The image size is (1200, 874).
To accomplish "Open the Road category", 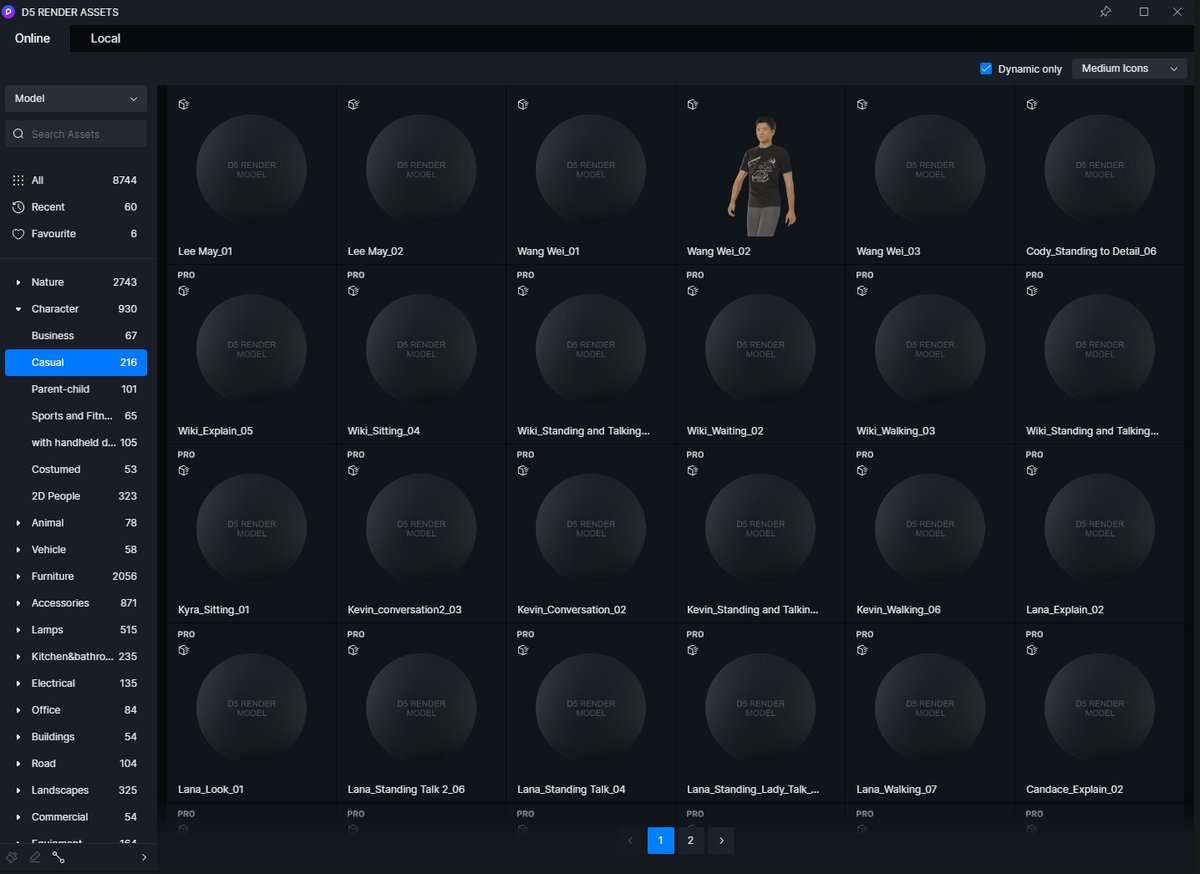I will click(x=76, y=763).
